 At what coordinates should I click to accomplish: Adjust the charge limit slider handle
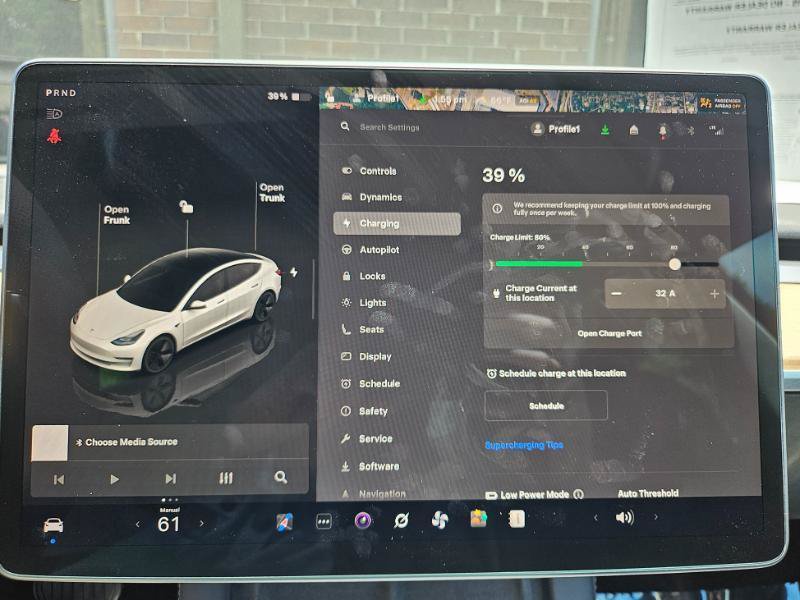coord(674,264)
